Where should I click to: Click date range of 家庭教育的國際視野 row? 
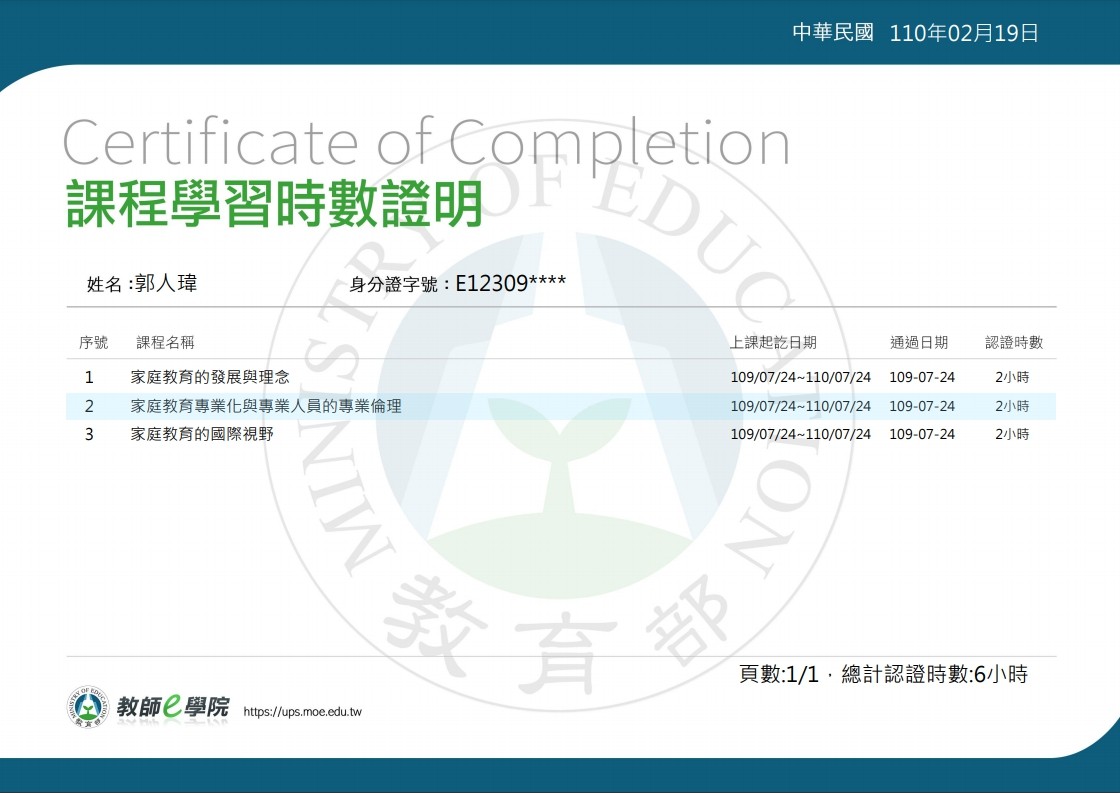coord(800,434)
